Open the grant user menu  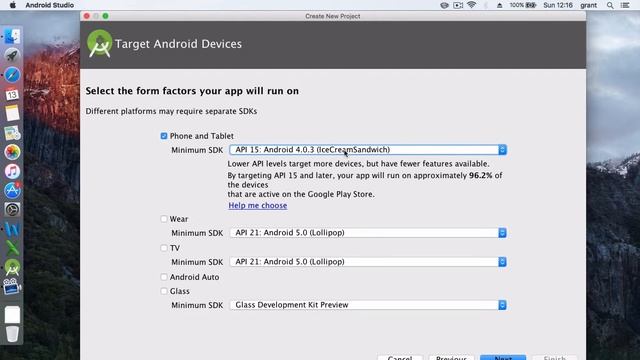588,5
